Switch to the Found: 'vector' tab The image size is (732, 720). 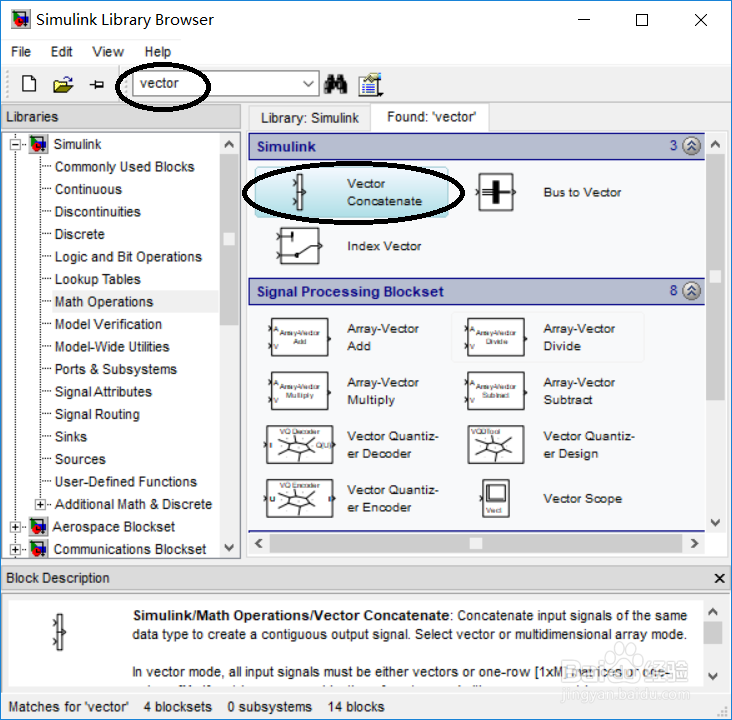(x=431, y=117)
